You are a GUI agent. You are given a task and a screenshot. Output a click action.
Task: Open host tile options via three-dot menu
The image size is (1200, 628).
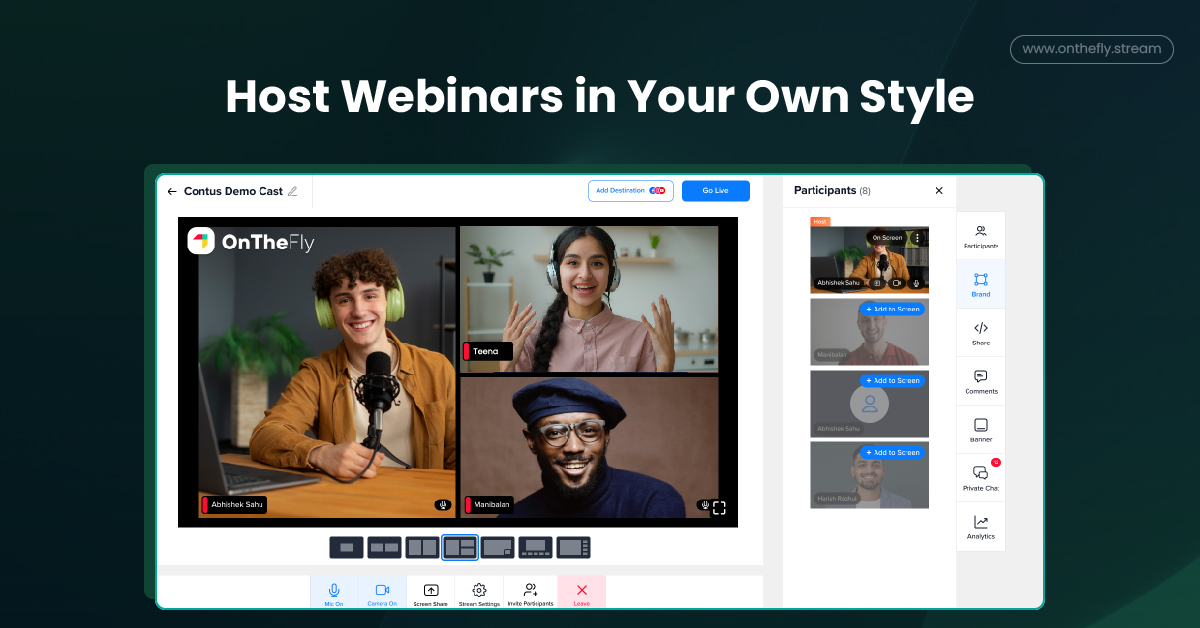tap(917, 238)
